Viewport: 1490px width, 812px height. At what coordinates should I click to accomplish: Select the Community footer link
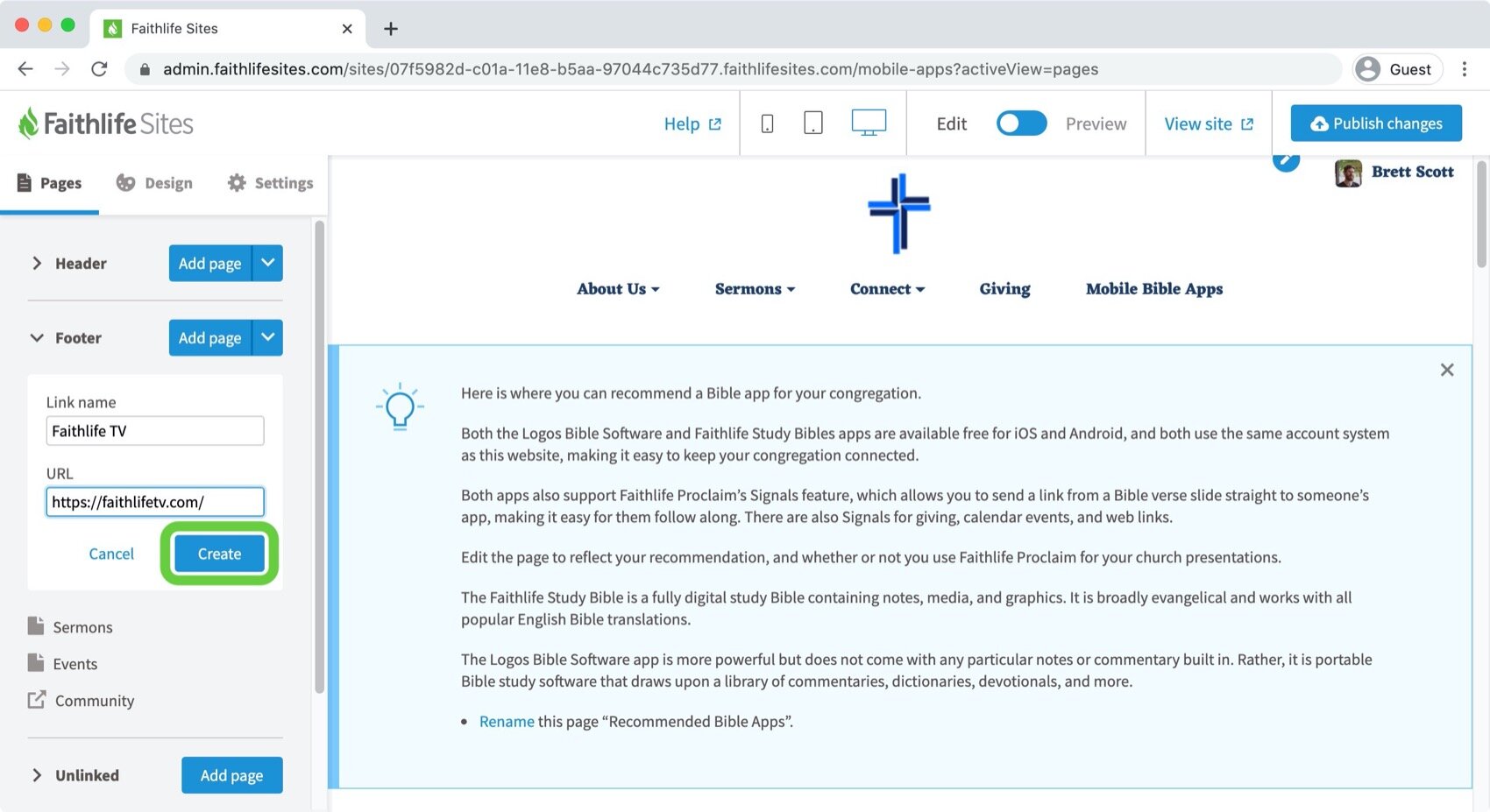pos(94,701)
